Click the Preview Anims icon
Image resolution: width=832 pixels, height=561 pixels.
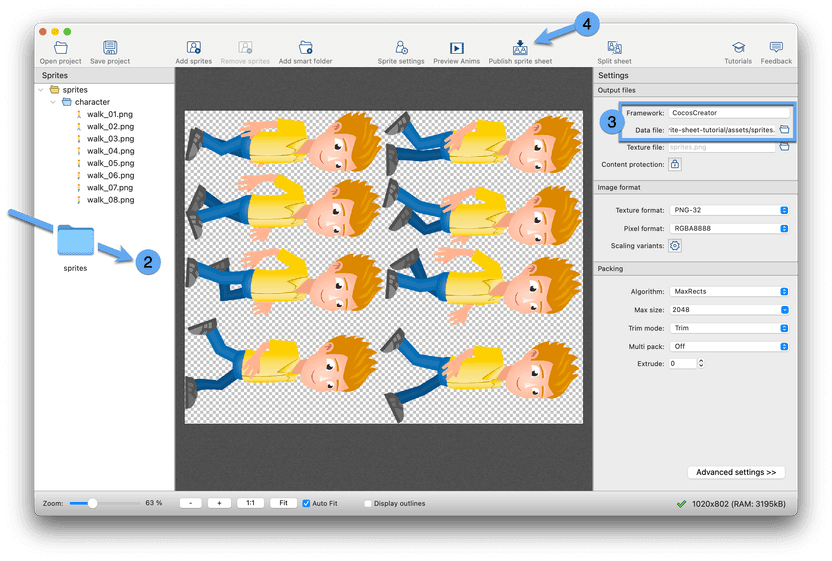tap(457, 48)
